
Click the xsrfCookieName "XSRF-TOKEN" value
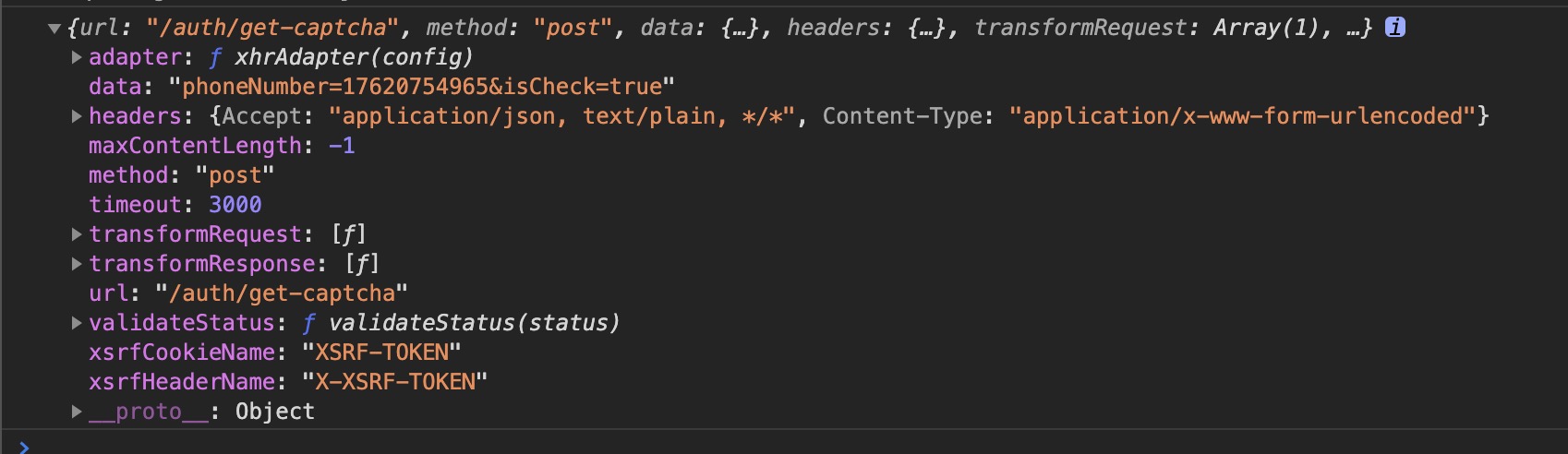pyautogui.click(x=381, y=352)
